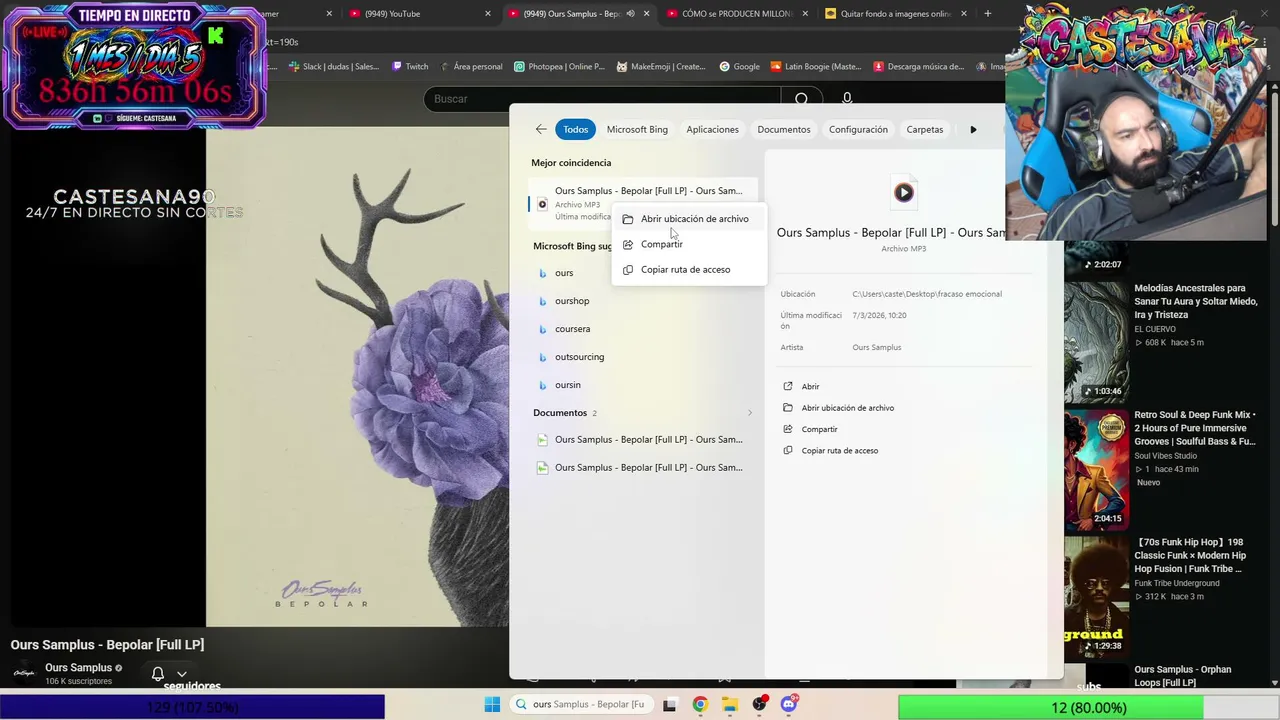
Task: Click the file location path in preview pane
Action: tap(927, 294)
